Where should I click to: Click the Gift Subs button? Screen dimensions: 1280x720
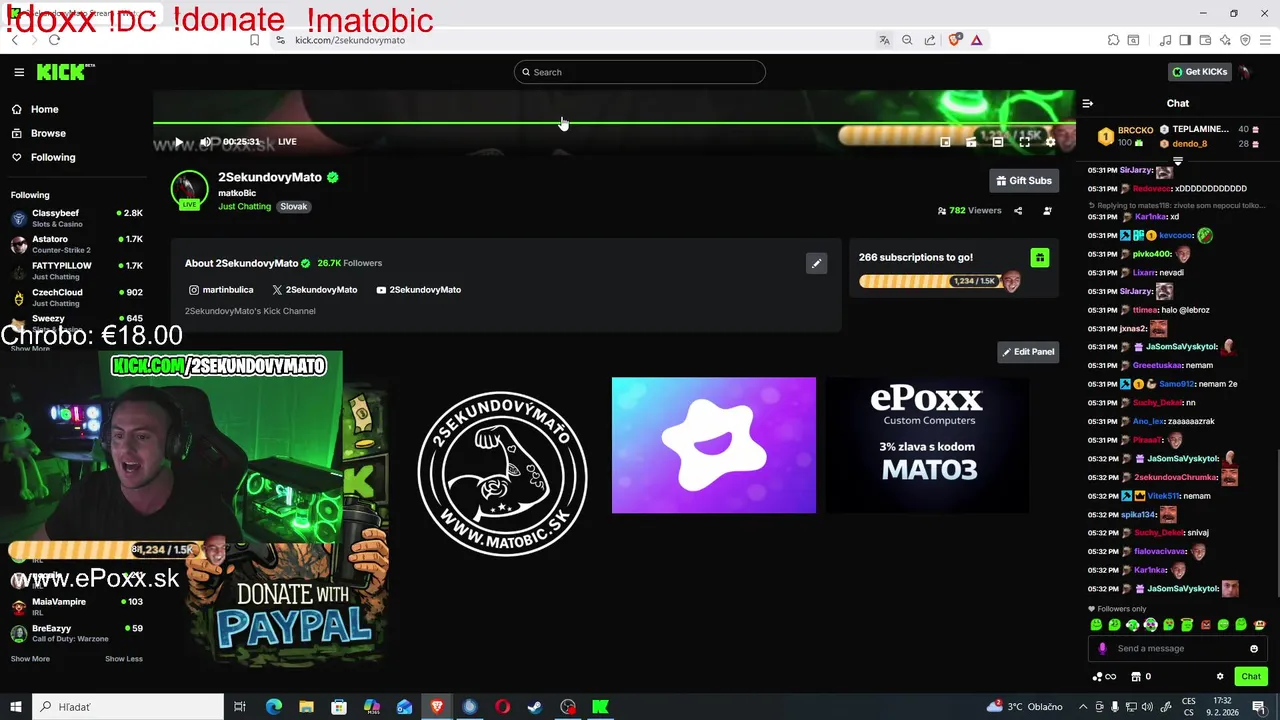click(1024, 180)
